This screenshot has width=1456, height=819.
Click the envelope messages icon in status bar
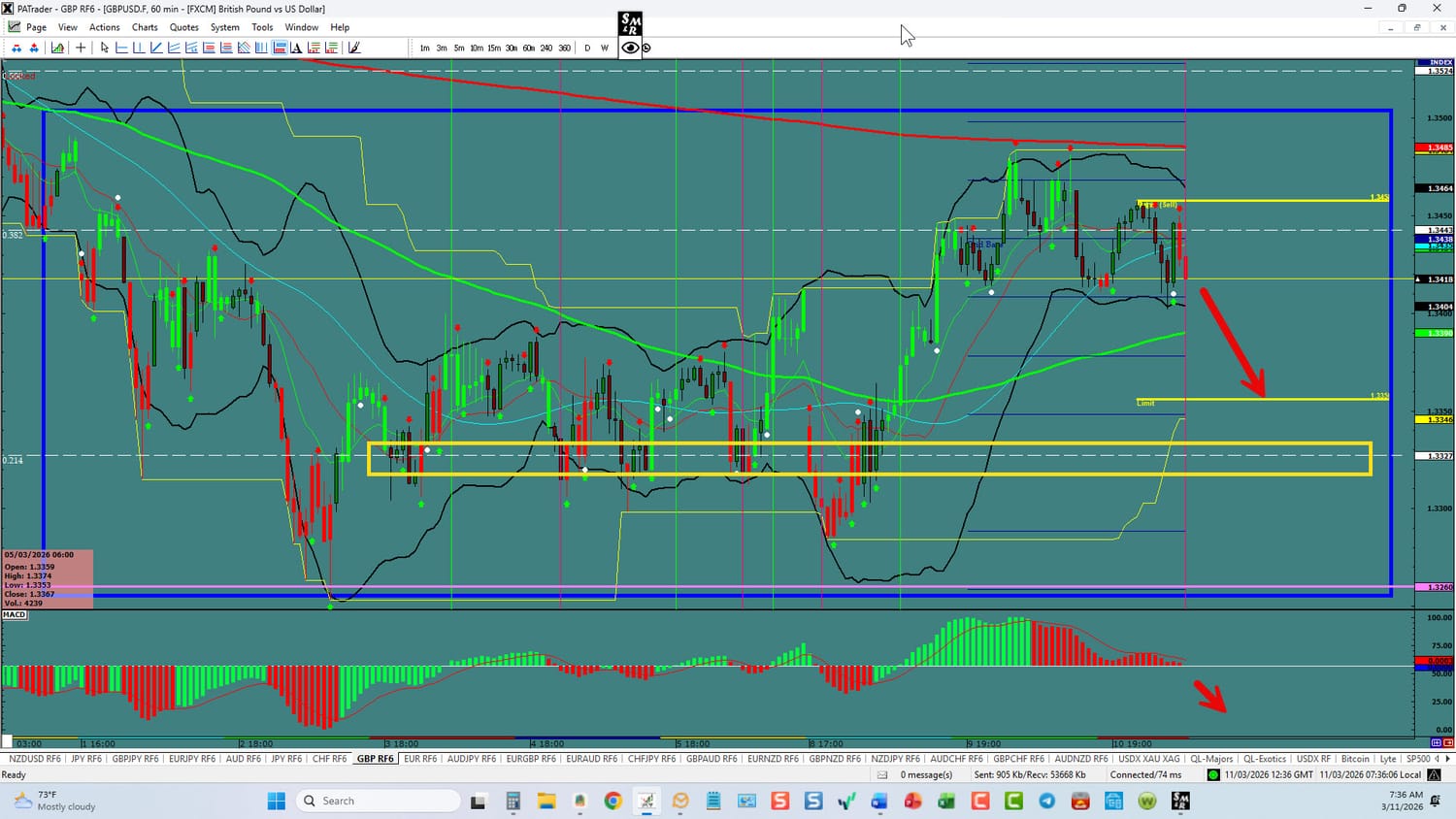[882, 774]
